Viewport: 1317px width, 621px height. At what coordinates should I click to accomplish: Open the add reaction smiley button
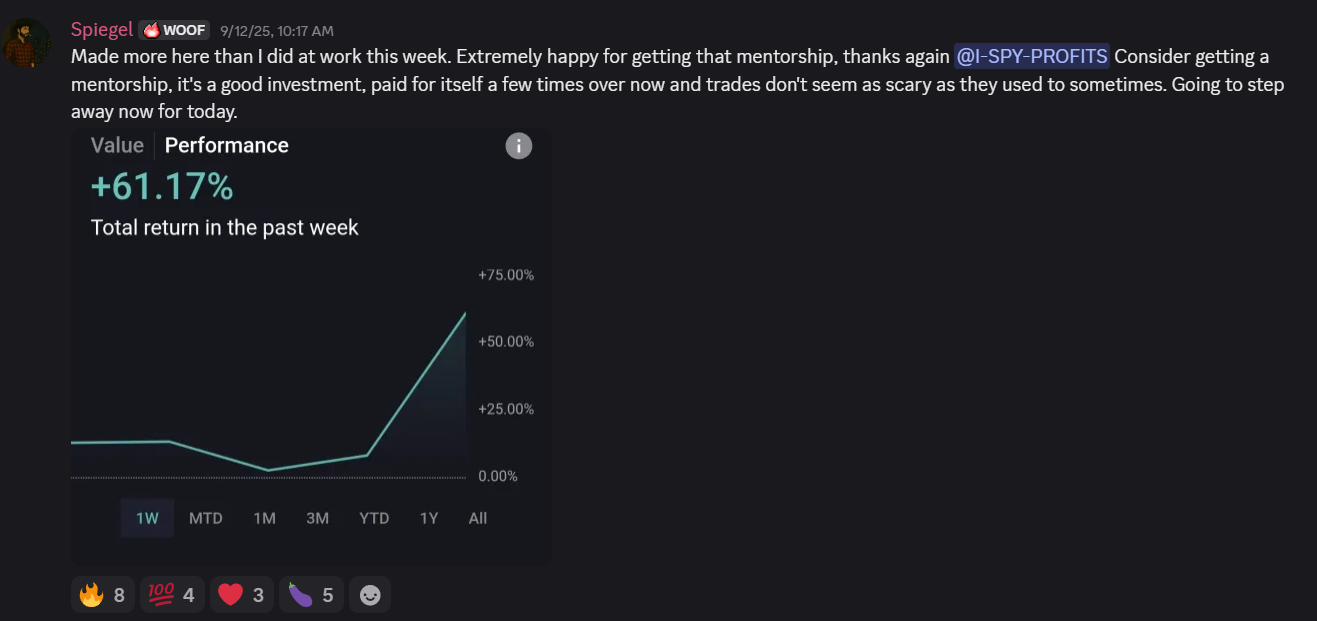370,595
